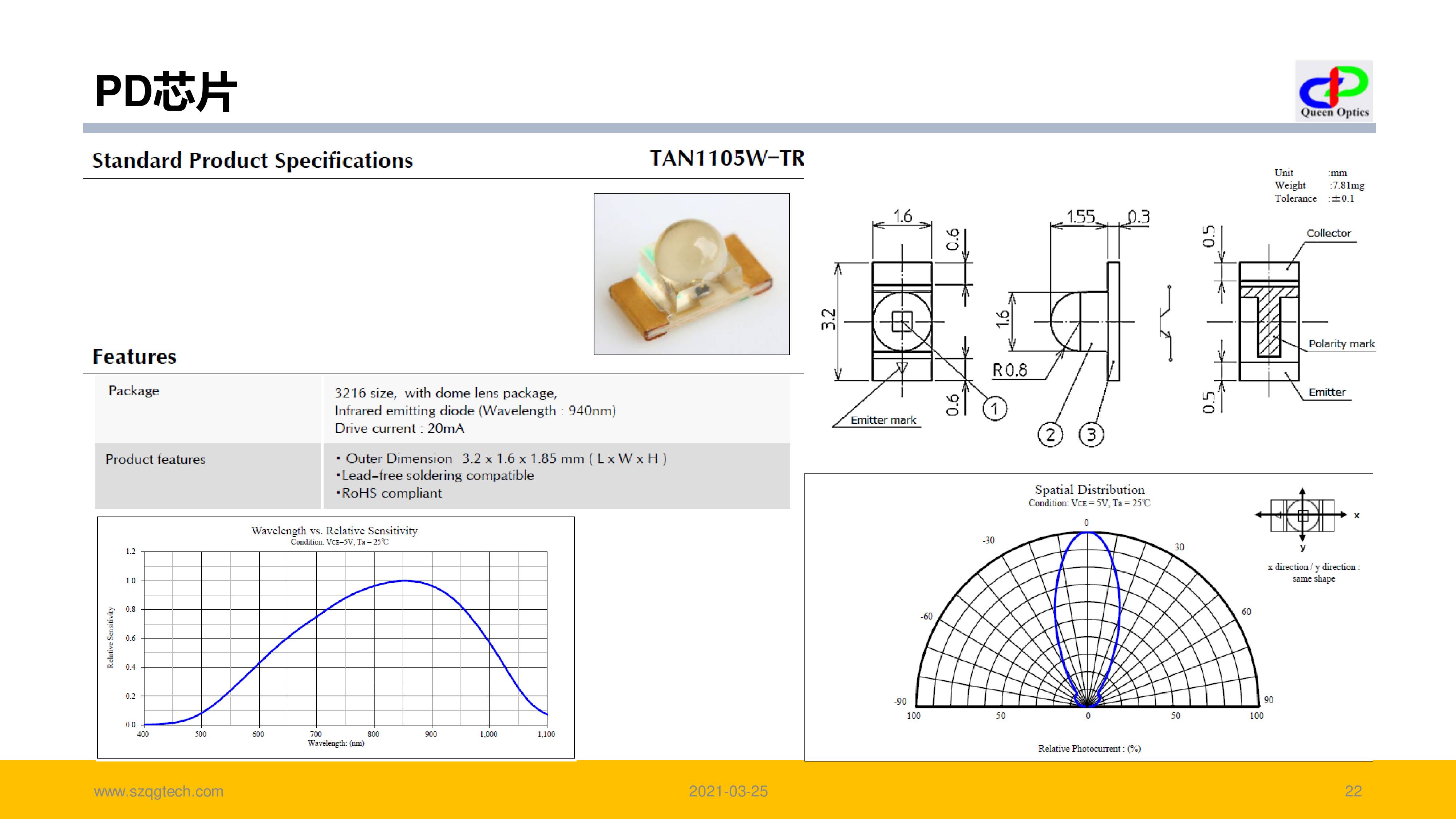Click the circled number 1 callout
Screen dimensions: 1456x819
pyautogui.click(x=995, y=408)
